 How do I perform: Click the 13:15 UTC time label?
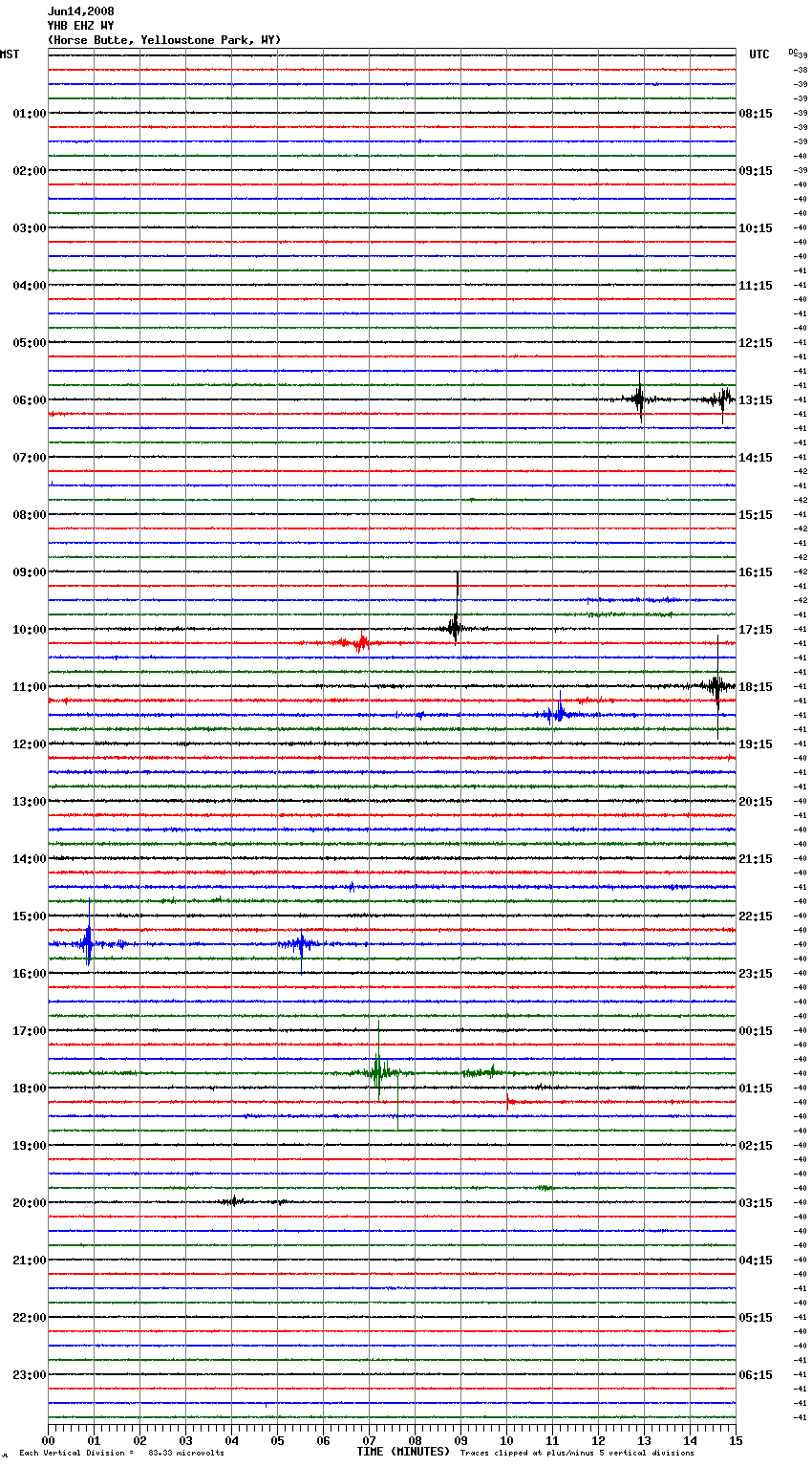click(x=756, y=400)
